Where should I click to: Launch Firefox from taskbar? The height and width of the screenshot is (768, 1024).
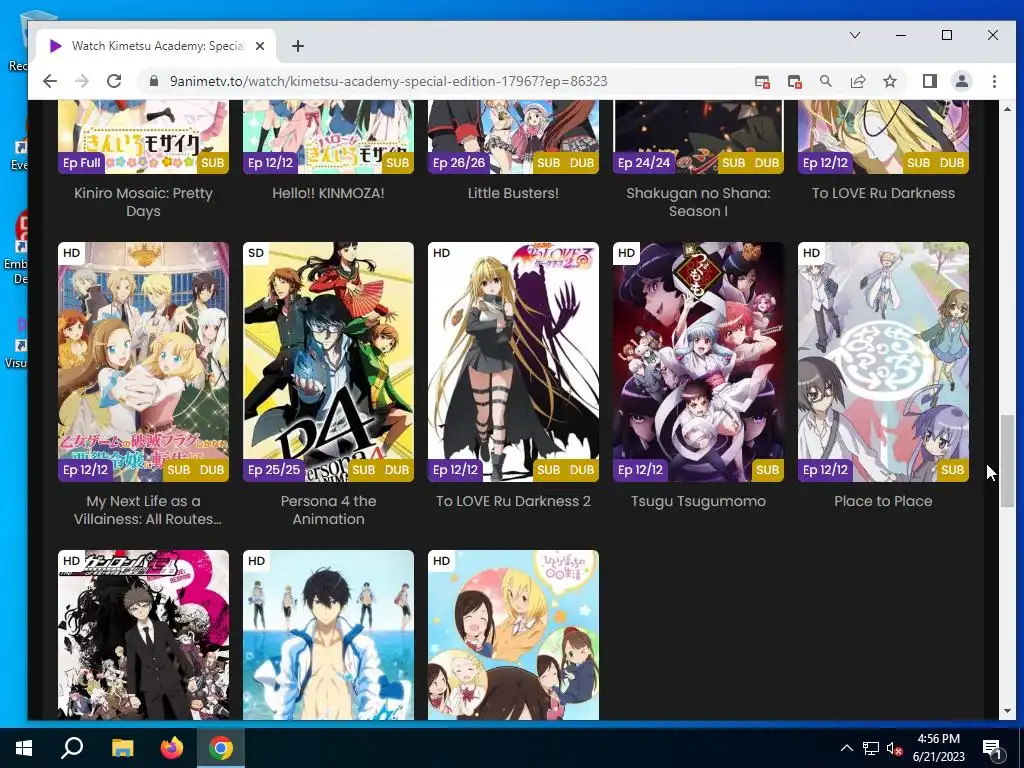(x=172, y=748)
